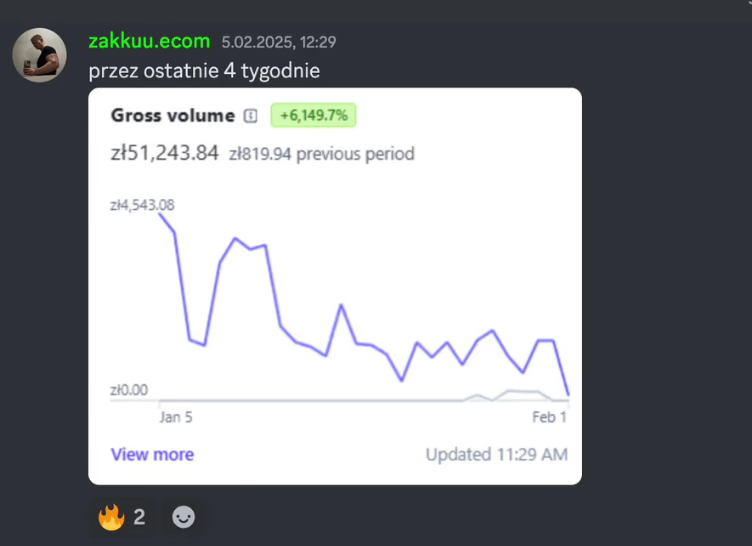Click the message timestamp 5.02.2025, 12:29
Viewport: 752px width, 546px height.
tap(278, 42)
